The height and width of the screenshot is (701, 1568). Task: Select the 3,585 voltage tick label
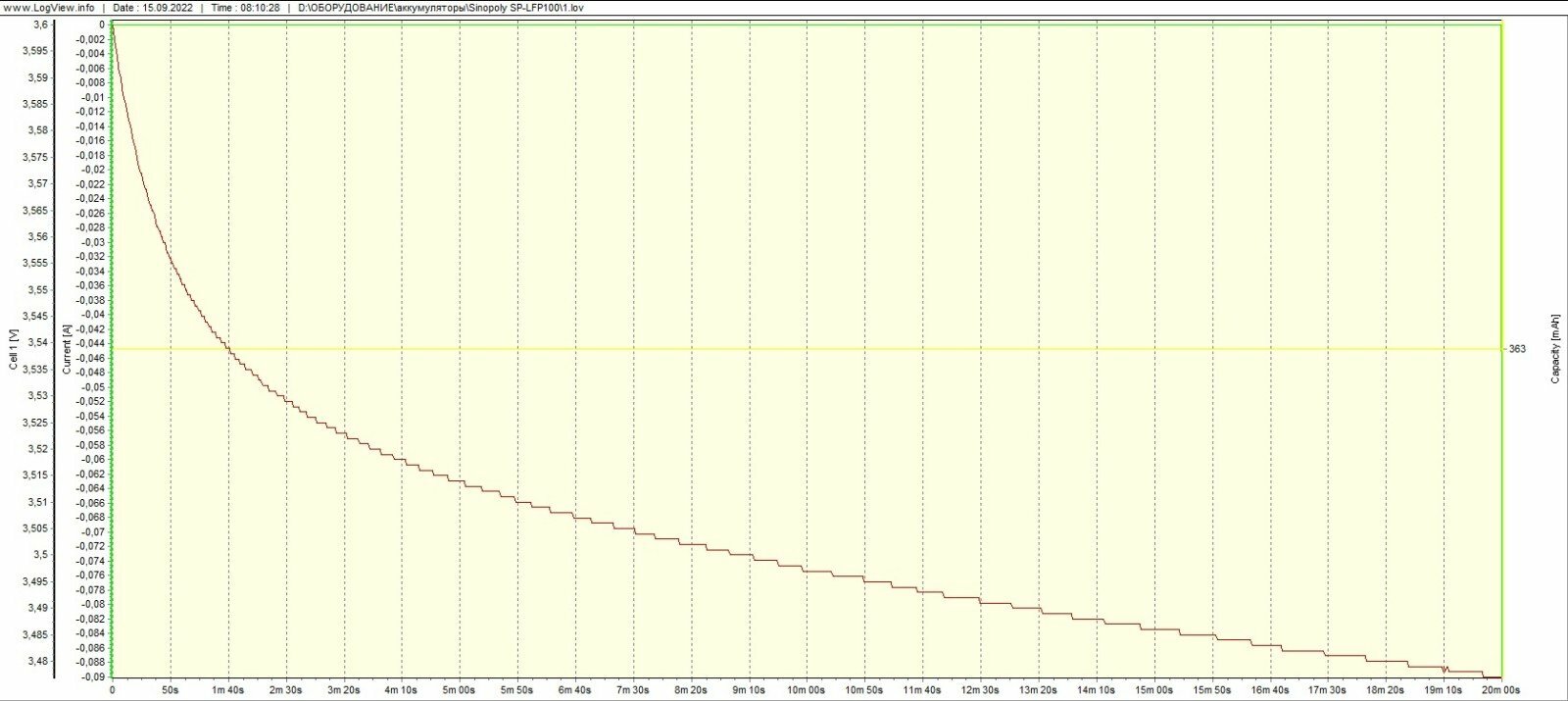point(36,104)
